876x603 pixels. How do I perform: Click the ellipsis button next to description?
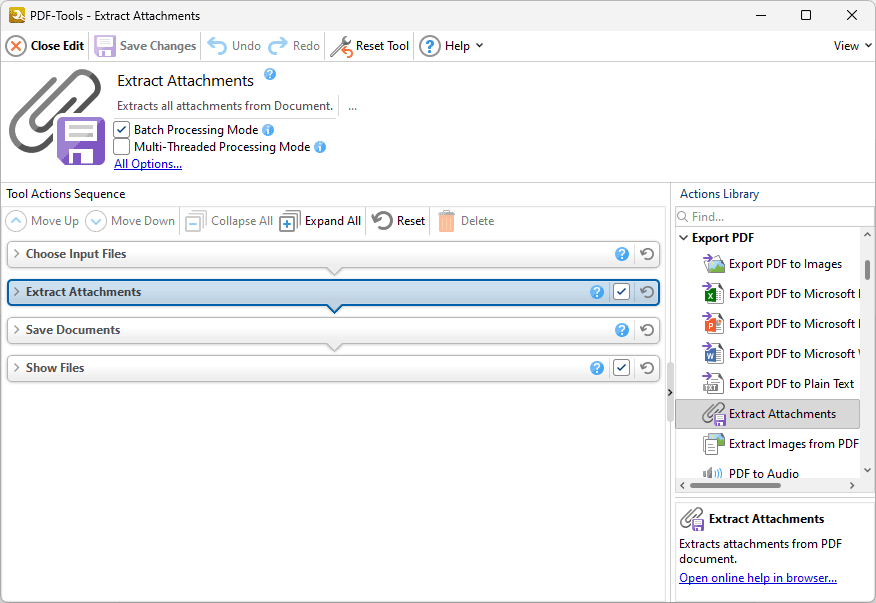click(353, 106)
